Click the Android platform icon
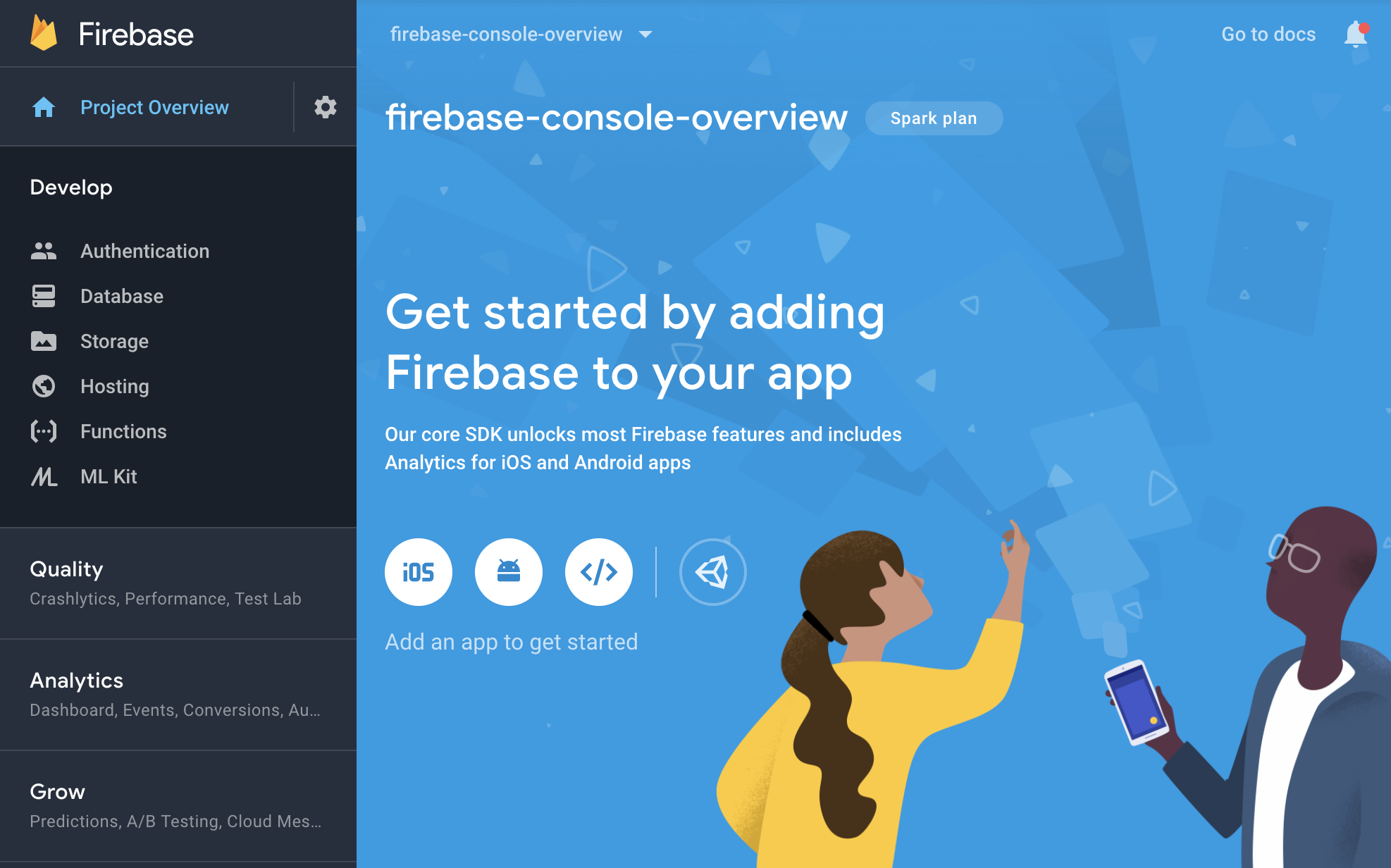The image size is (1391, 868). pyautogui.click(x=508, y=572)
